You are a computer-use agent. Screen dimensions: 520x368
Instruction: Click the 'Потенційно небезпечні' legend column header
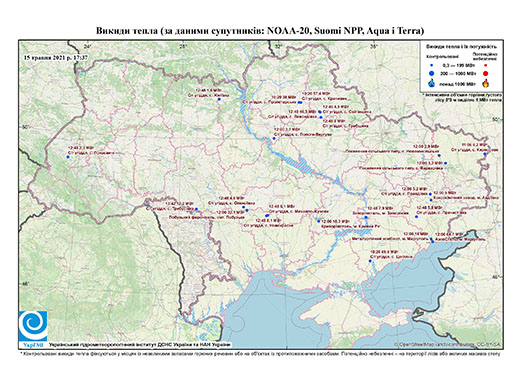485,56
